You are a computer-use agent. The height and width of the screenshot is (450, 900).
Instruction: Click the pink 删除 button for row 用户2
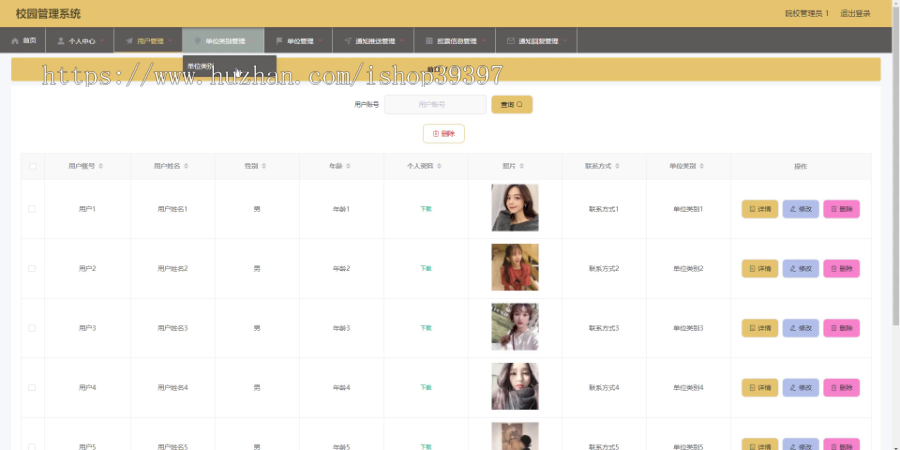(x=841, y=269)
